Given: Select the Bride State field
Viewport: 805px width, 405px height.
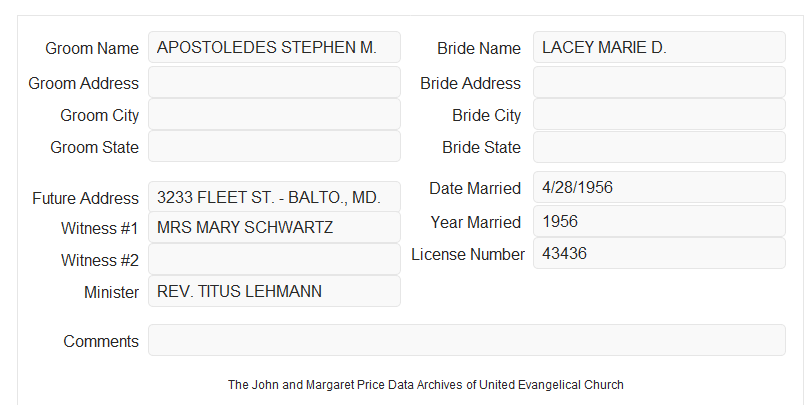Looking at the screenshot, I should click(659, 147).
